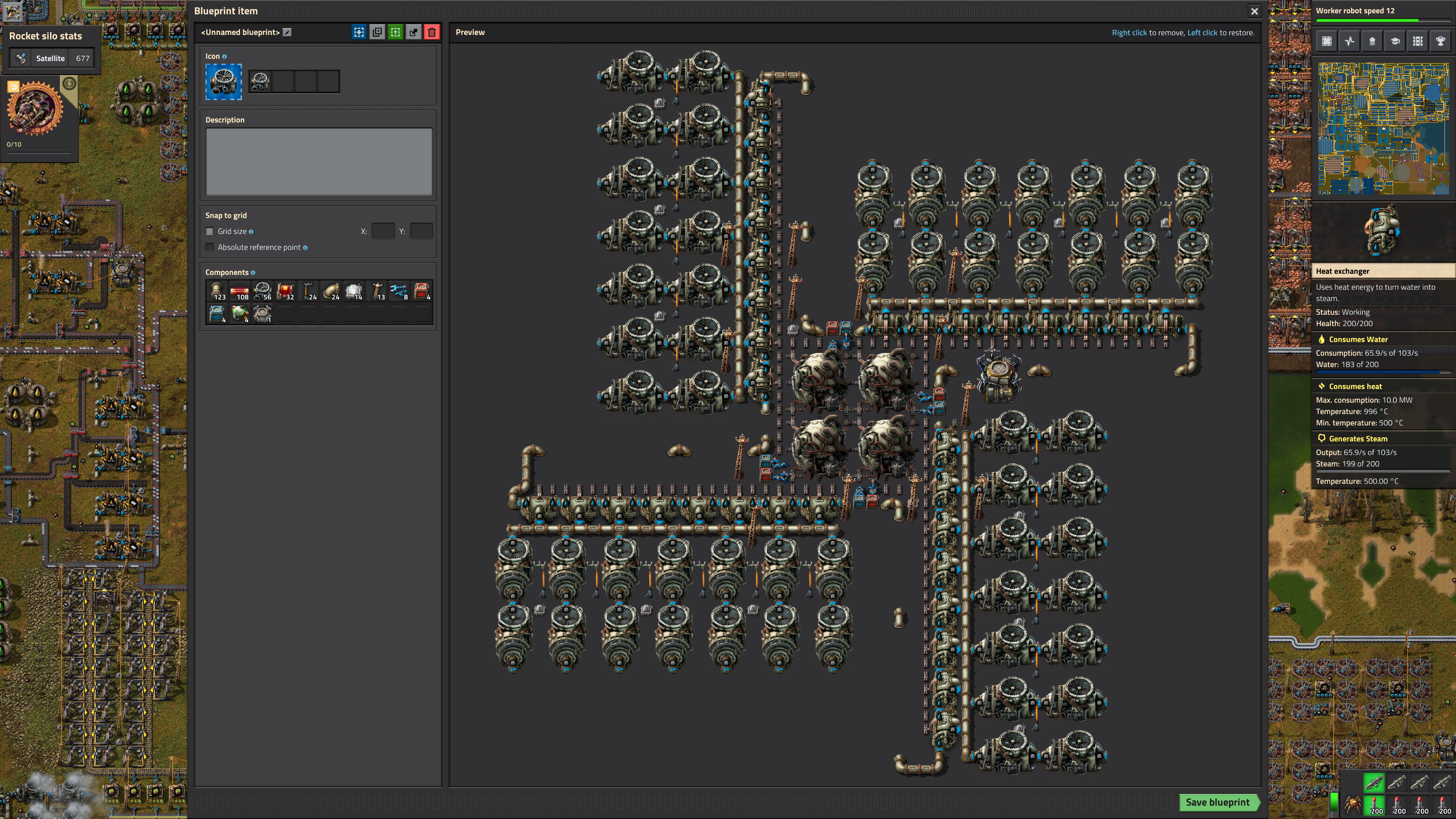Click the heat pipe component with 108 count
Viewport: 1456px width, 819px height.
(x=240, y=291)
